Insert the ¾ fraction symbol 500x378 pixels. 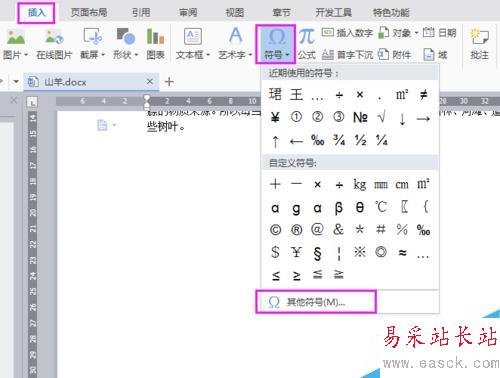click(339, 140)
